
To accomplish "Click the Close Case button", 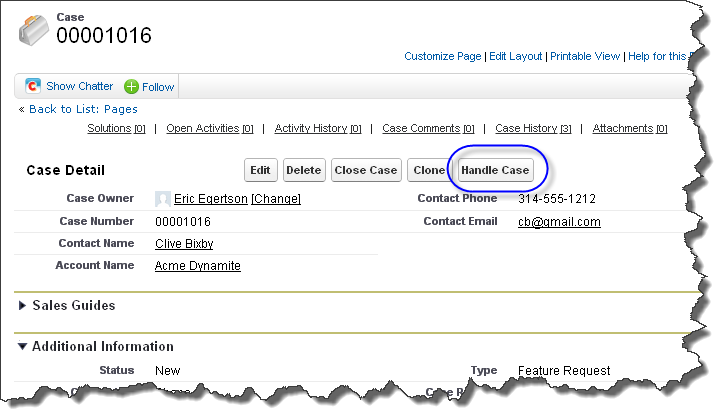I will (366, 170).
